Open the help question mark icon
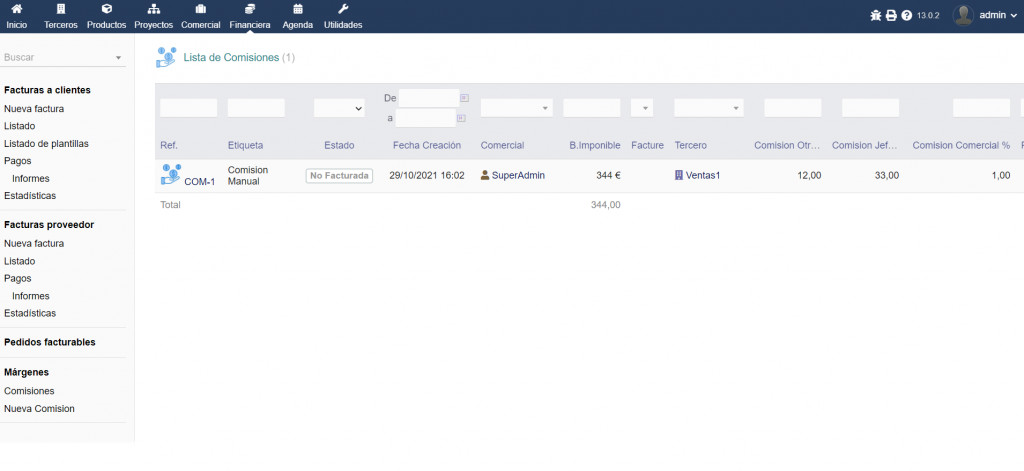Image resolution: width=1024 pixels, height=471 pixels. (x=906, y=16)
